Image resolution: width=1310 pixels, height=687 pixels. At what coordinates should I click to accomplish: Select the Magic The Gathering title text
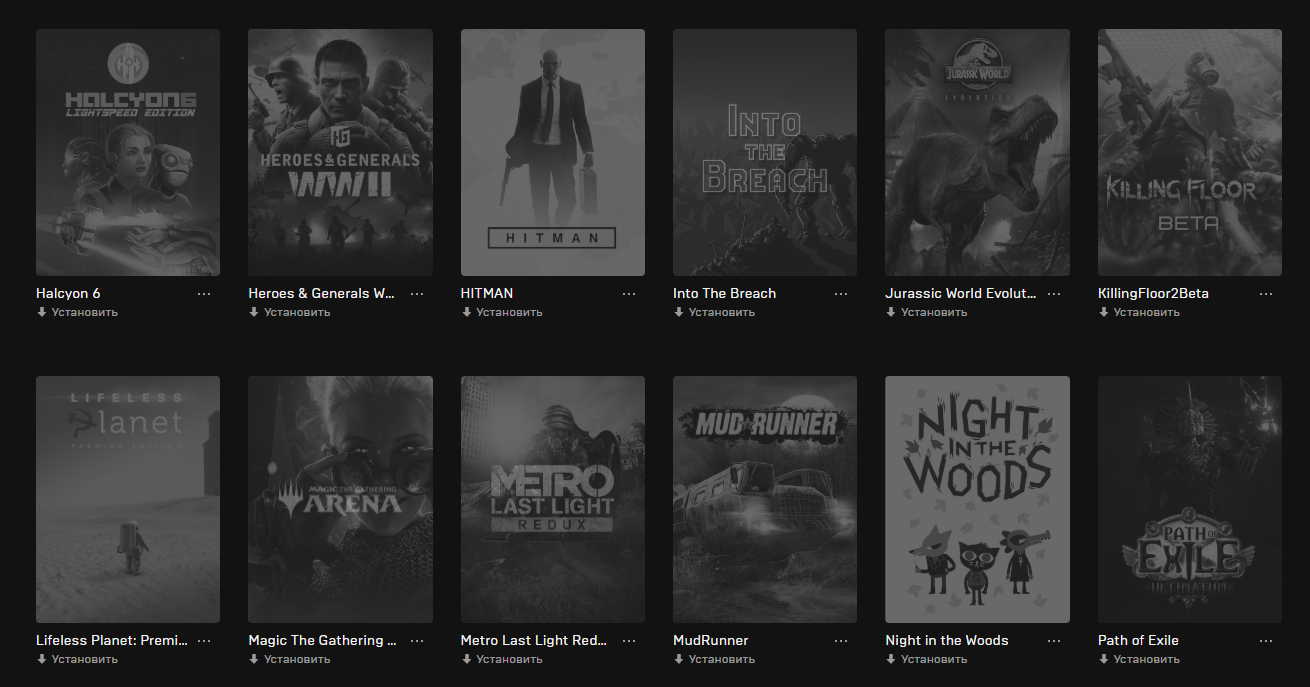pyautogui.click(x=322, y=640)
